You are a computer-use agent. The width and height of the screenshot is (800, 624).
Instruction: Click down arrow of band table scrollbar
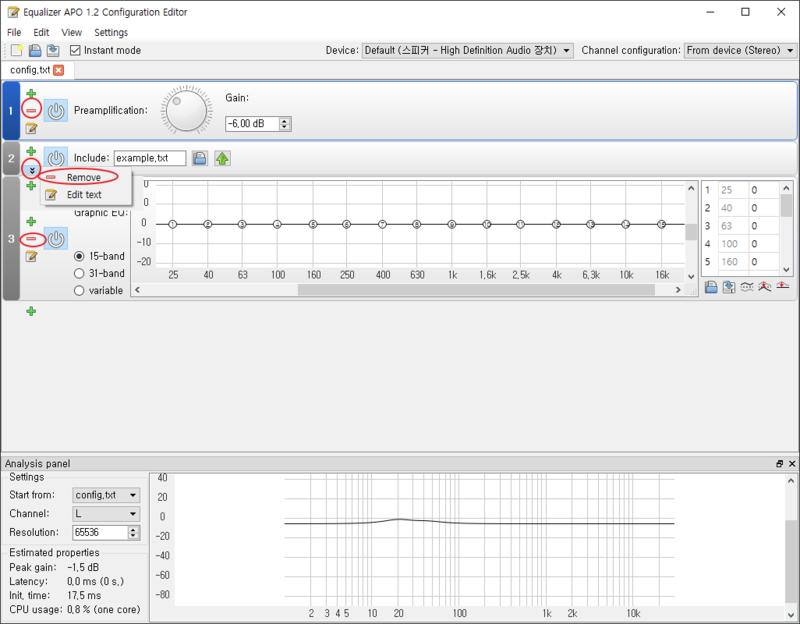tap(786, 269)
